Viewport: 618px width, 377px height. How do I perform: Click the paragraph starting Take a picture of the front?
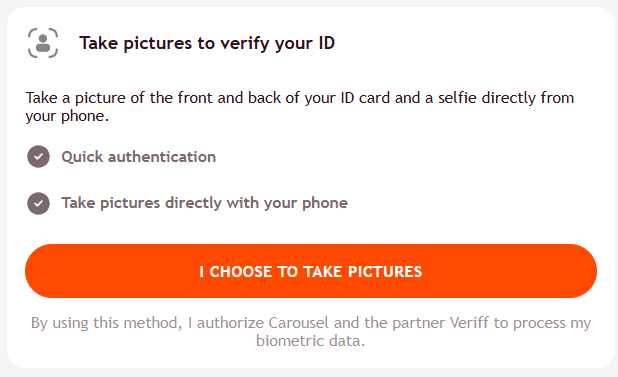click(x=300, y=107)
